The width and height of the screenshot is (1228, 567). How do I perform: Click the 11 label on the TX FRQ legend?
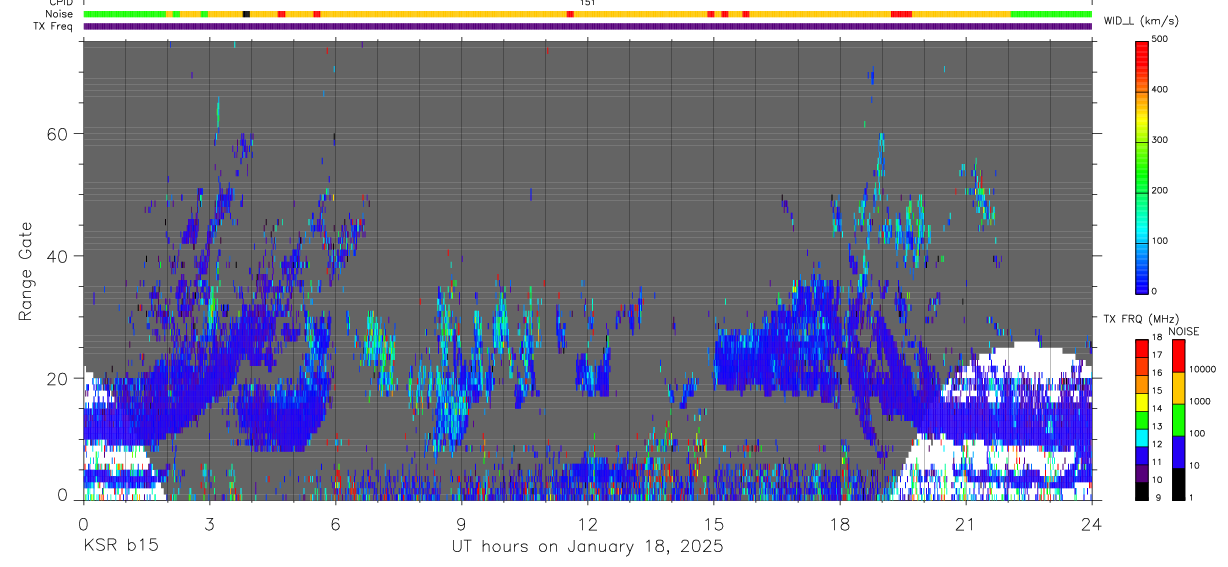(1156, 461)
